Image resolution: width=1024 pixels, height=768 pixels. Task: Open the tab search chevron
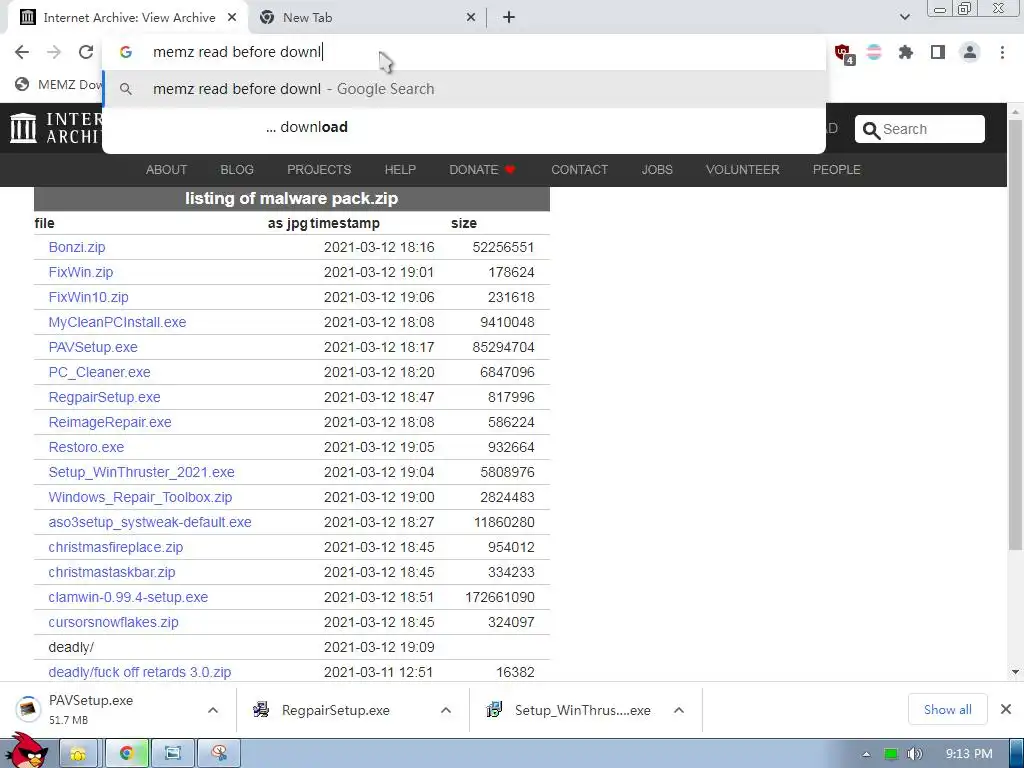tap(904, 18)
